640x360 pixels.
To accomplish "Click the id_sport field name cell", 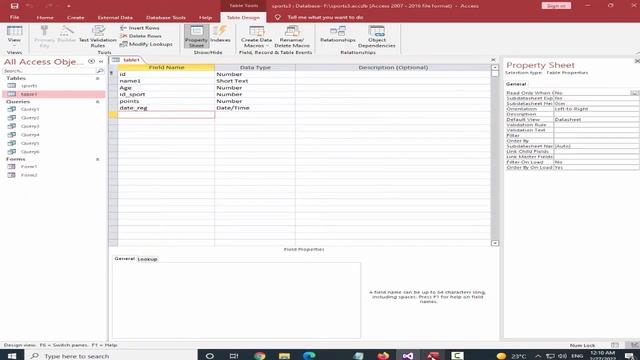I will point(166,94).
